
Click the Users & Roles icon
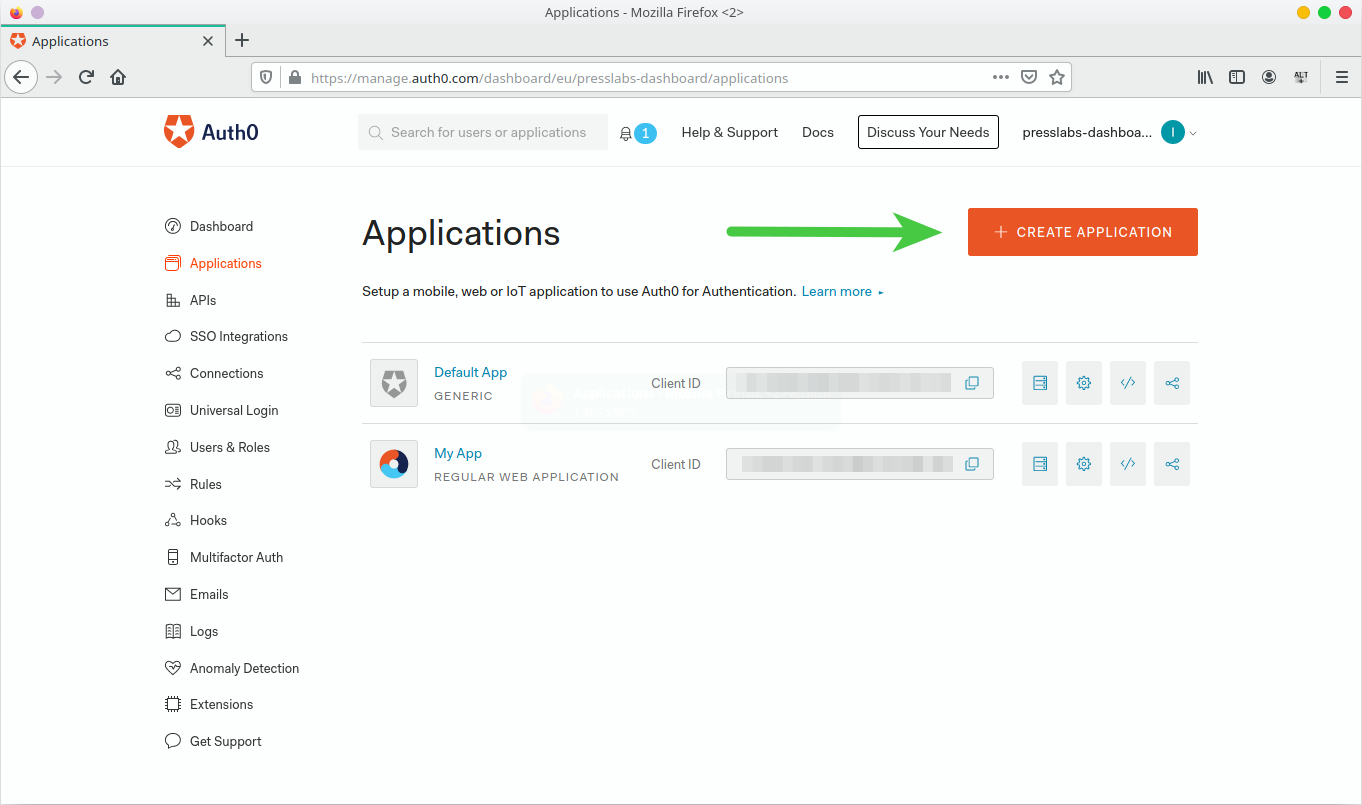point(172,447)
